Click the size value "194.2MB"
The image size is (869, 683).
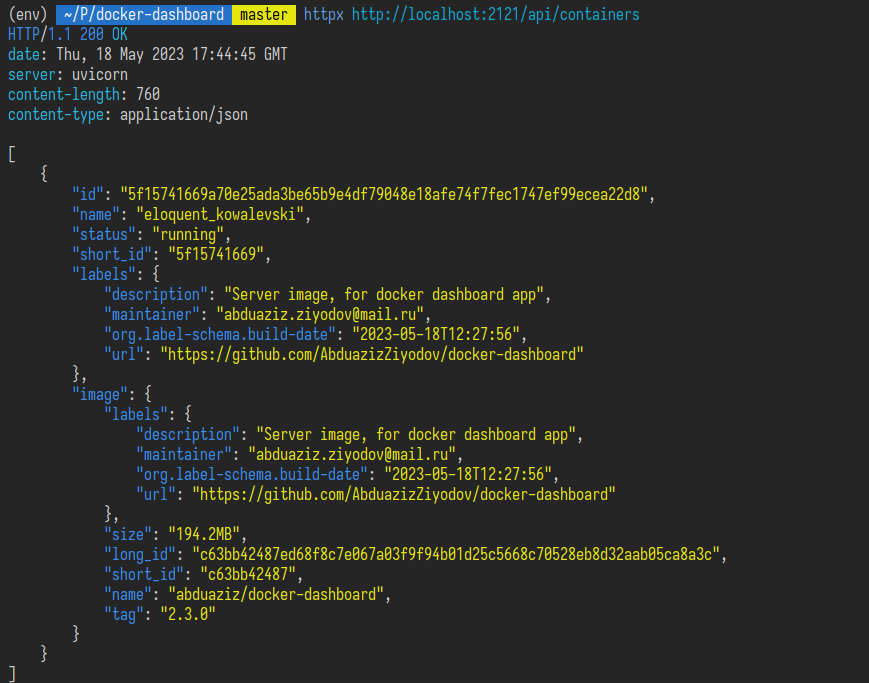pos(204,534)
